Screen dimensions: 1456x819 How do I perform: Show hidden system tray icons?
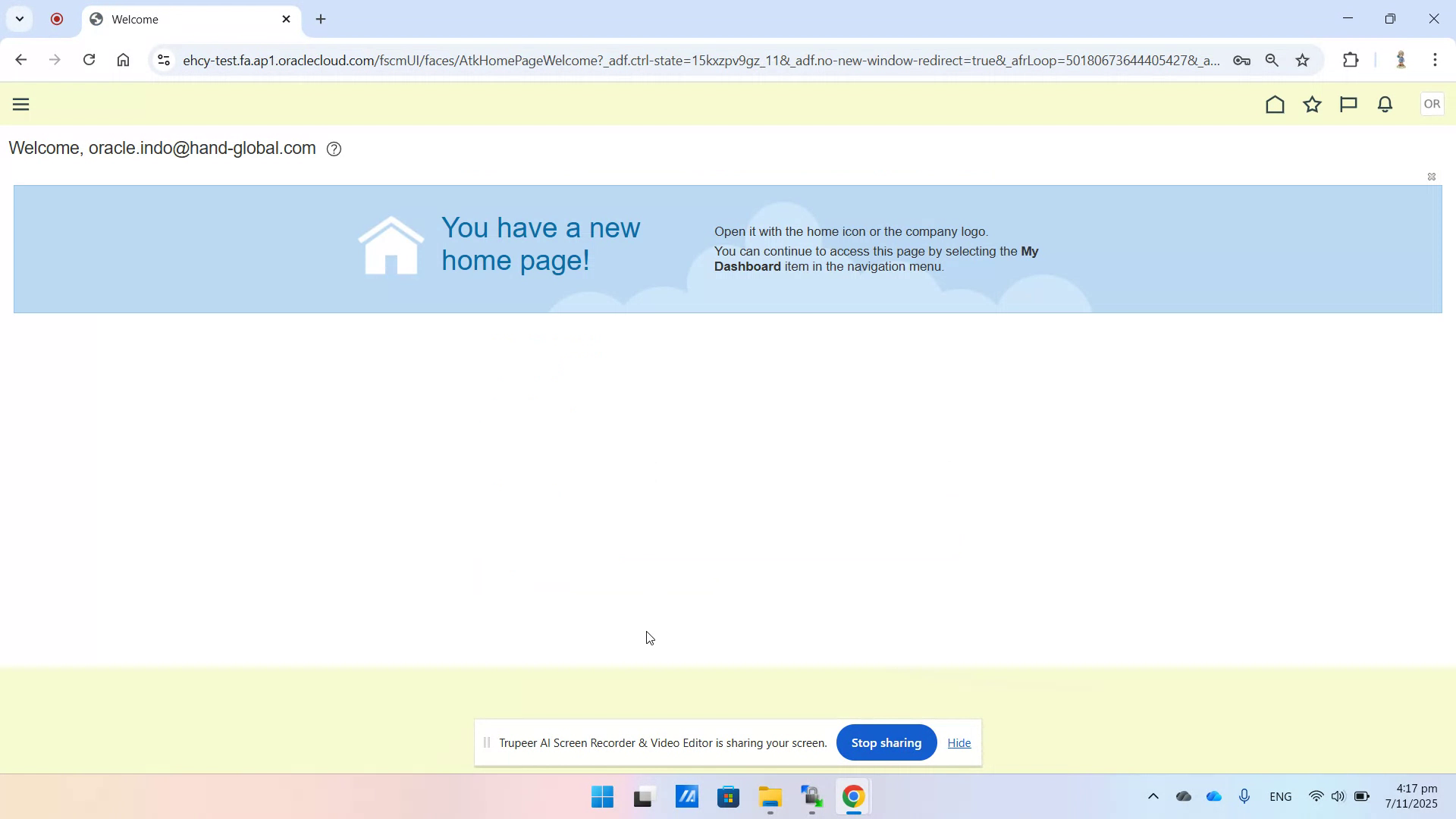coord(1153,796)
